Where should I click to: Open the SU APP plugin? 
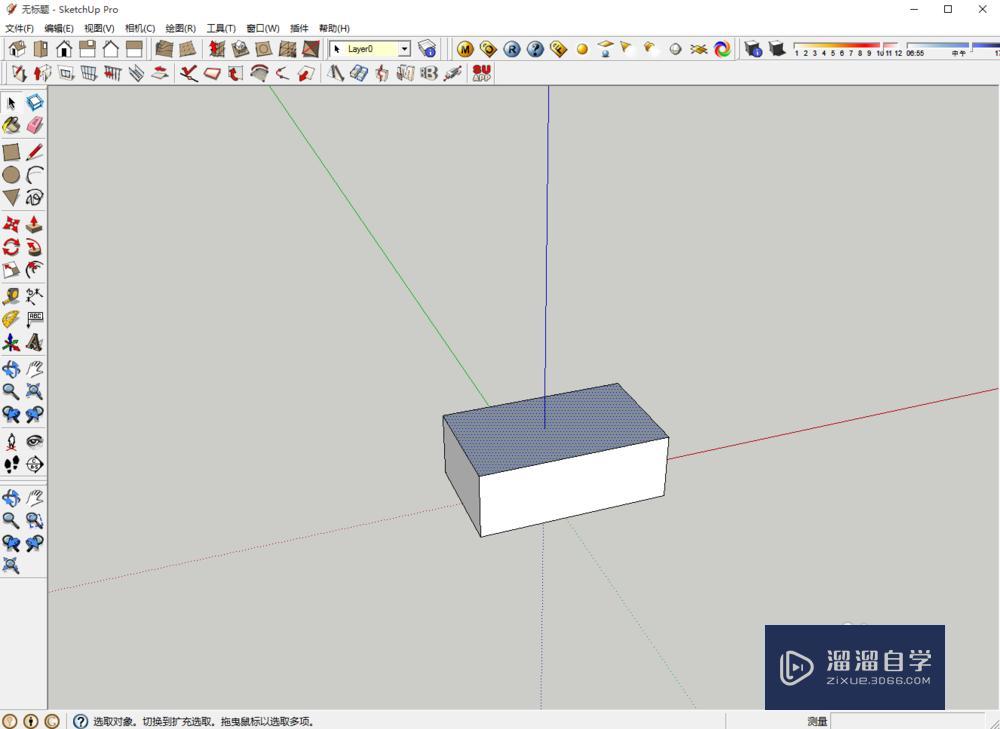pyautogui.click(x=482, y=73)
